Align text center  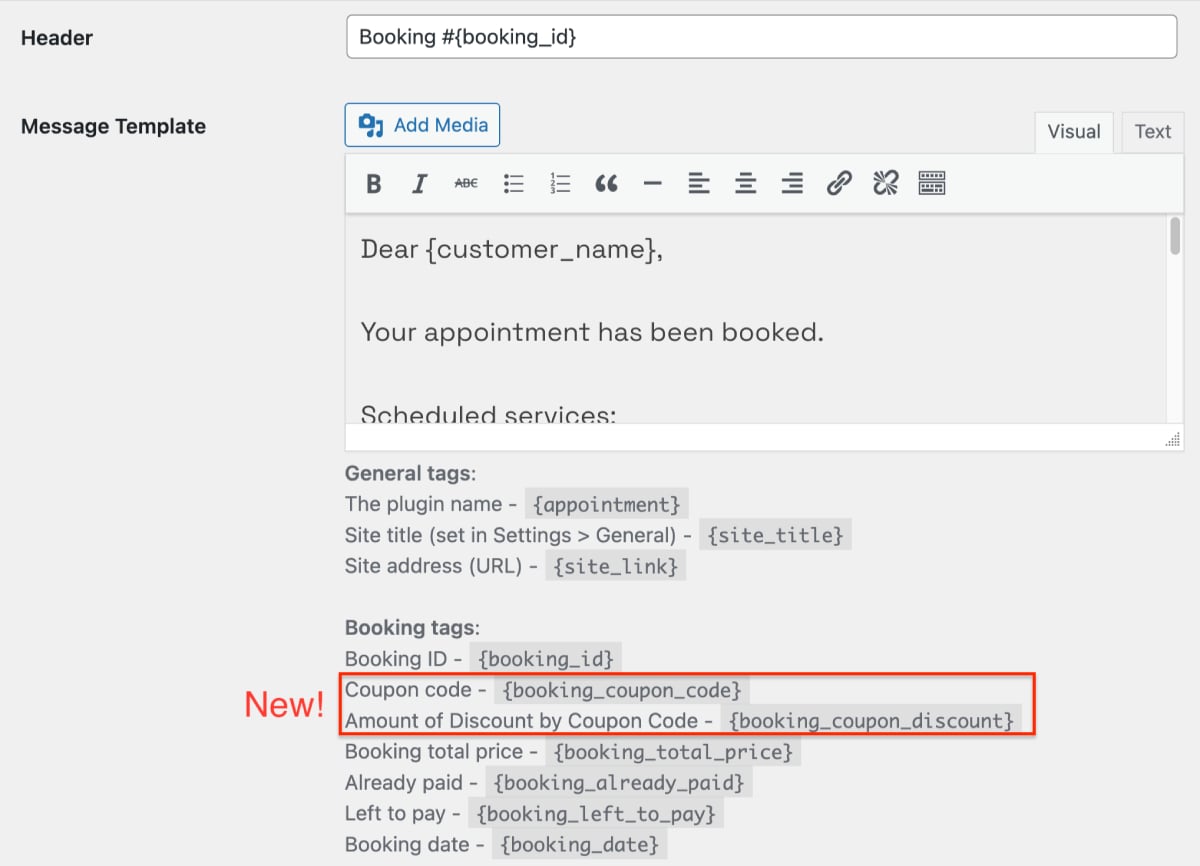click(745, 183)
